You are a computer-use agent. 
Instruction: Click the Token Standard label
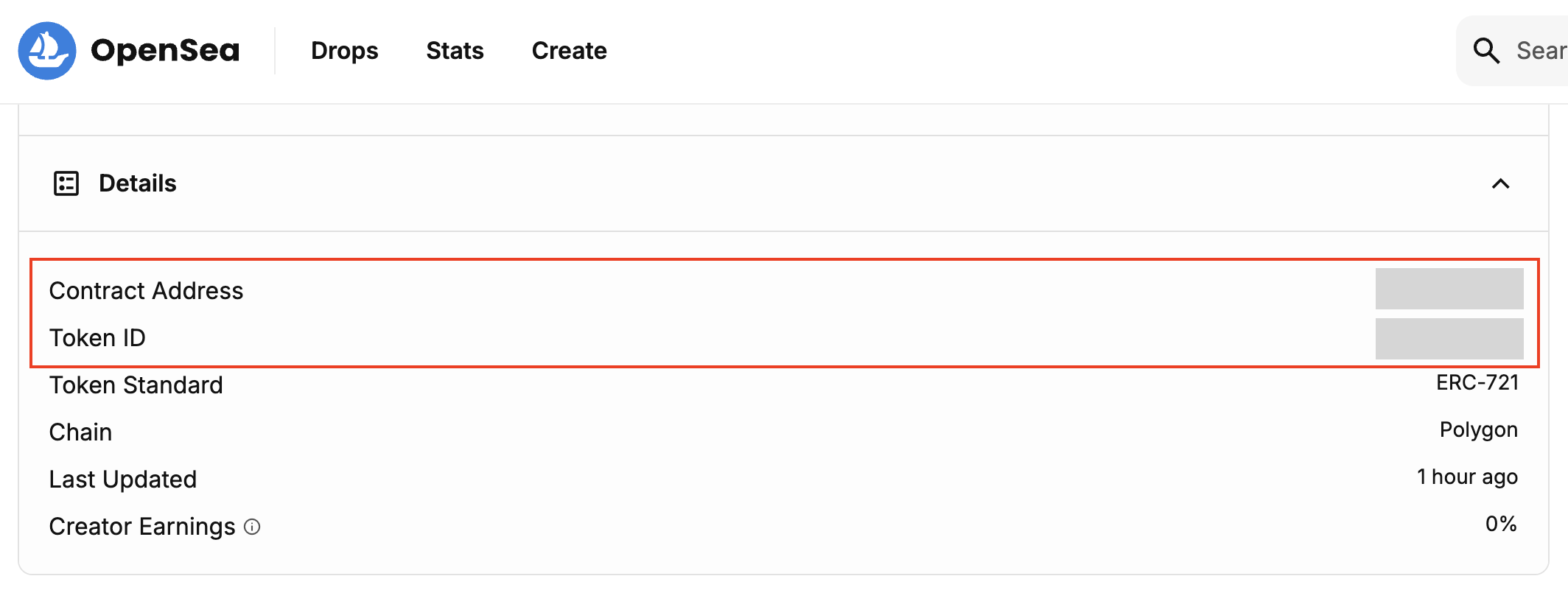(x=136, y=385)
